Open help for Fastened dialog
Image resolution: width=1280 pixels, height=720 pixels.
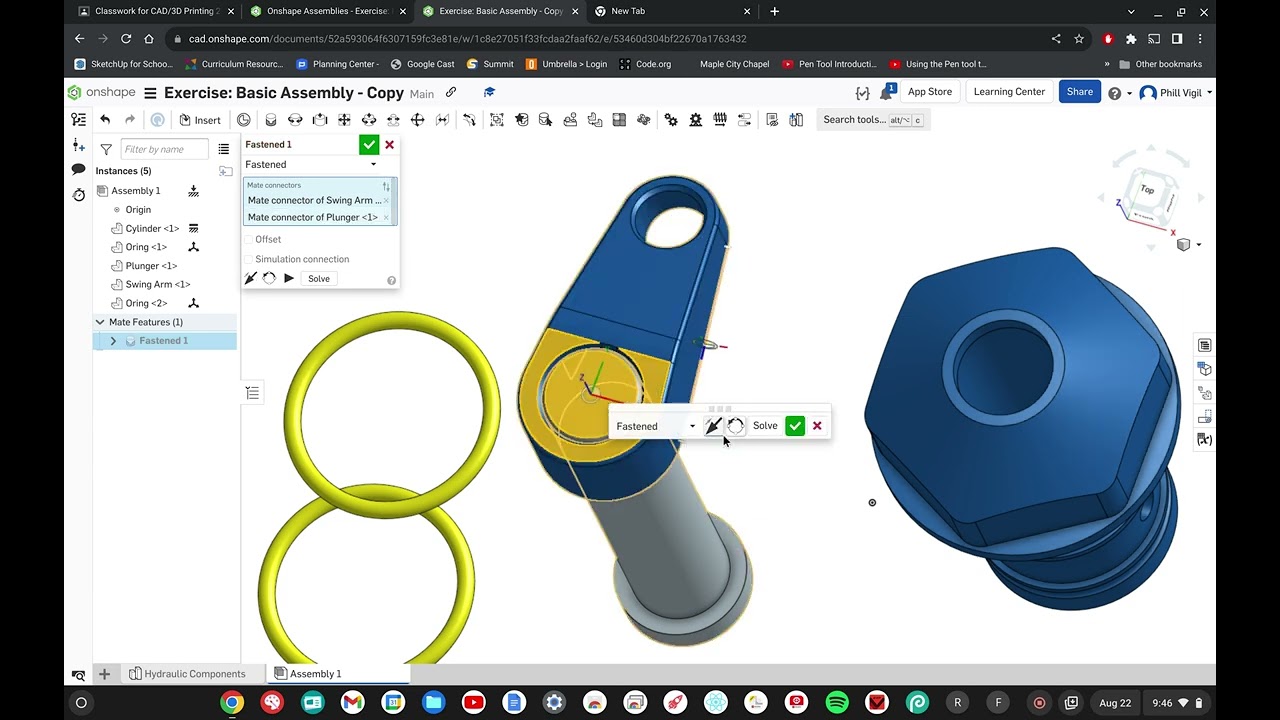pyautogui.click(x=391, y=280)
